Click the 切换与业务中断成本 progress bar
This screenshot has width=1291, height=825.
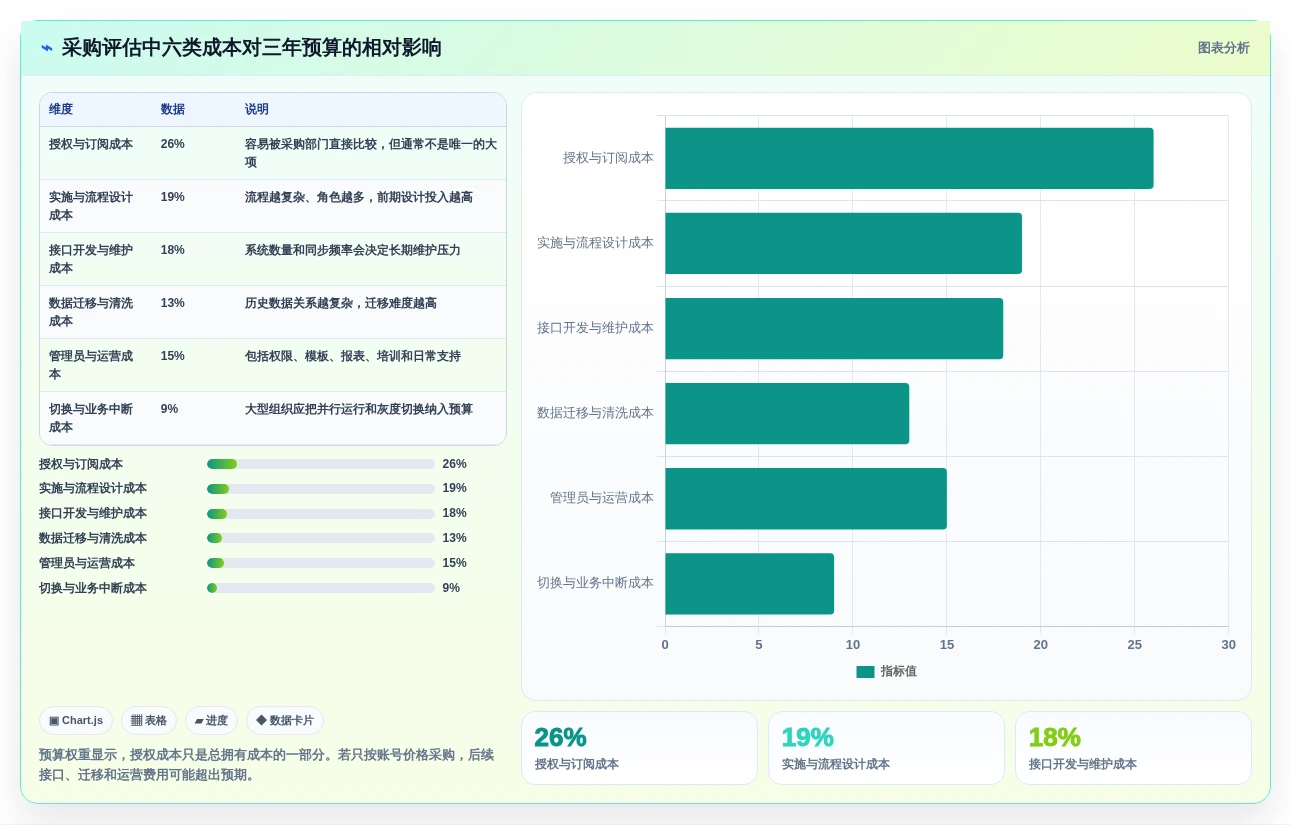click(320, 588)
